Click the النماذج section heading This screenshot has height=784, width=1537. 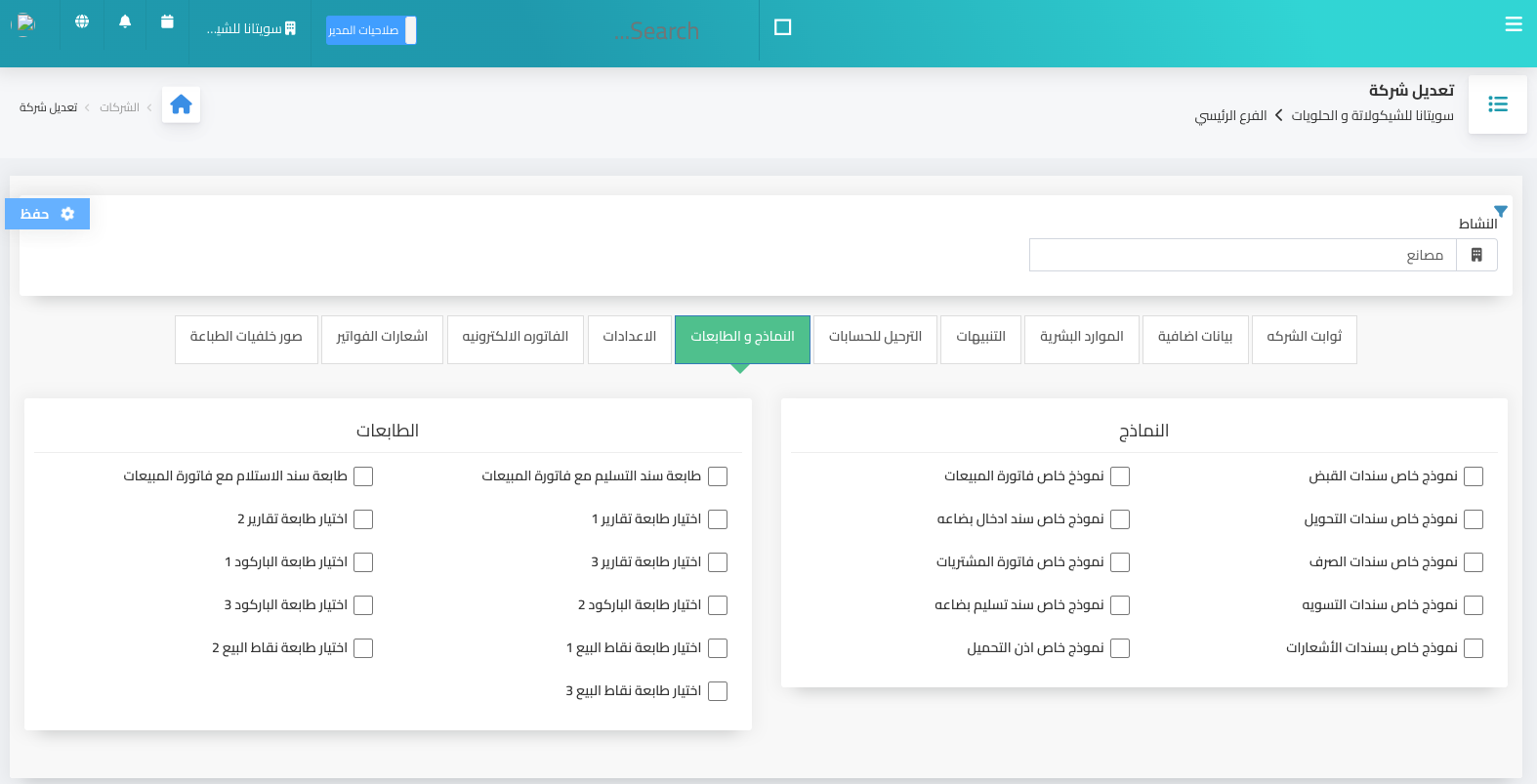[x=1143, y=431]
